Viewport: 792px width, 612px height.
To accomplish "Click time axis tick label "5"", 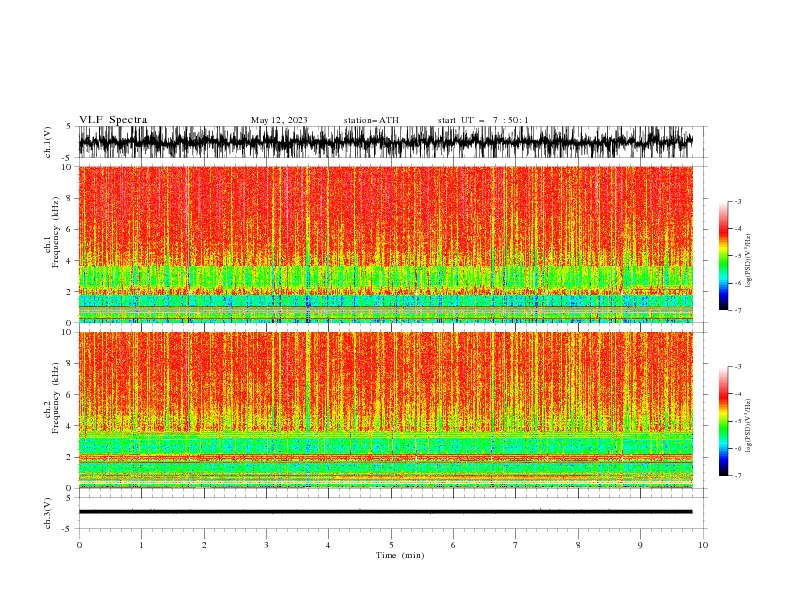I will 391,545.
